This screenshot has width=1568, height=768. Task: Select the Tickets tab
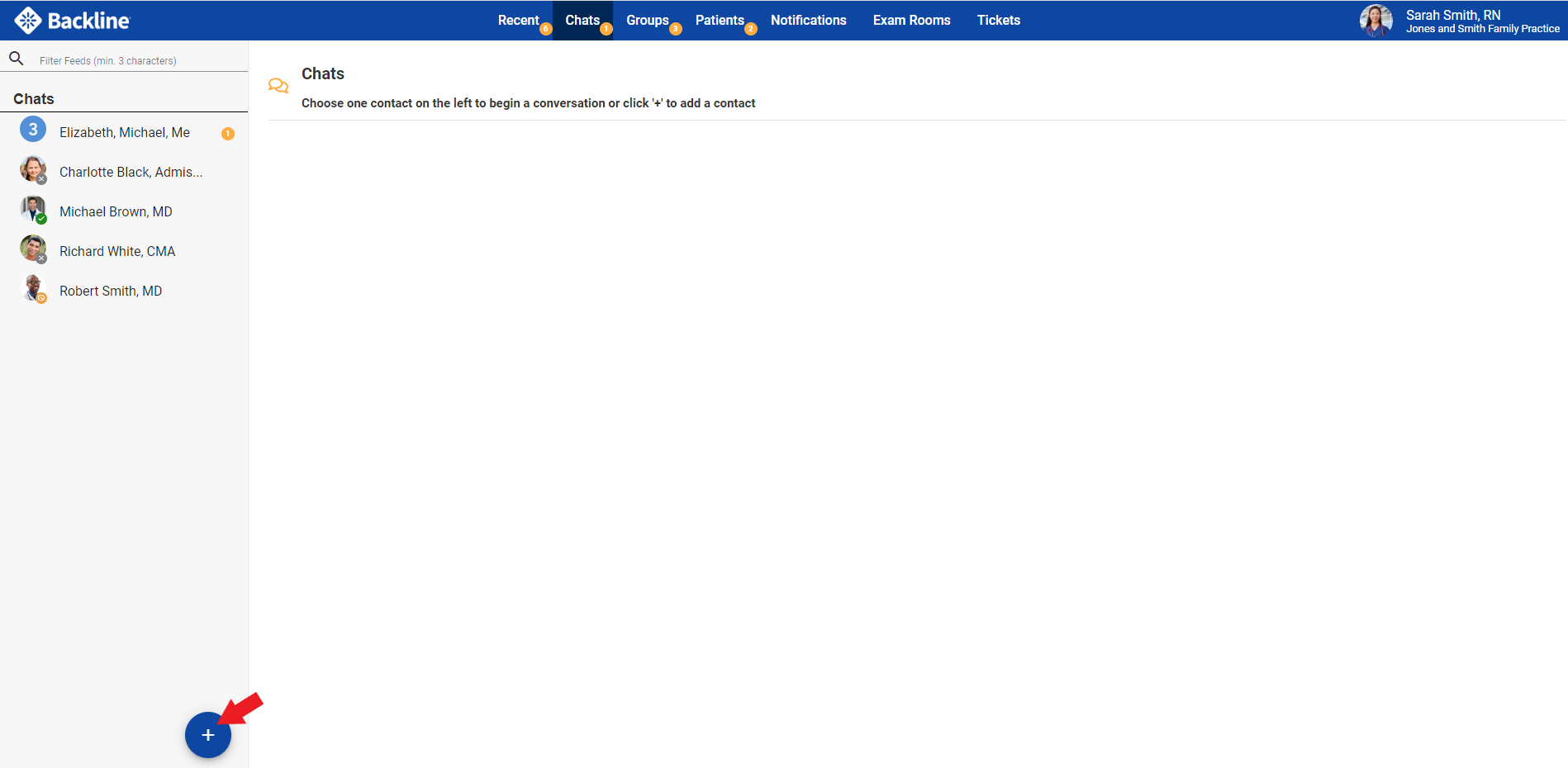point(998,21)
